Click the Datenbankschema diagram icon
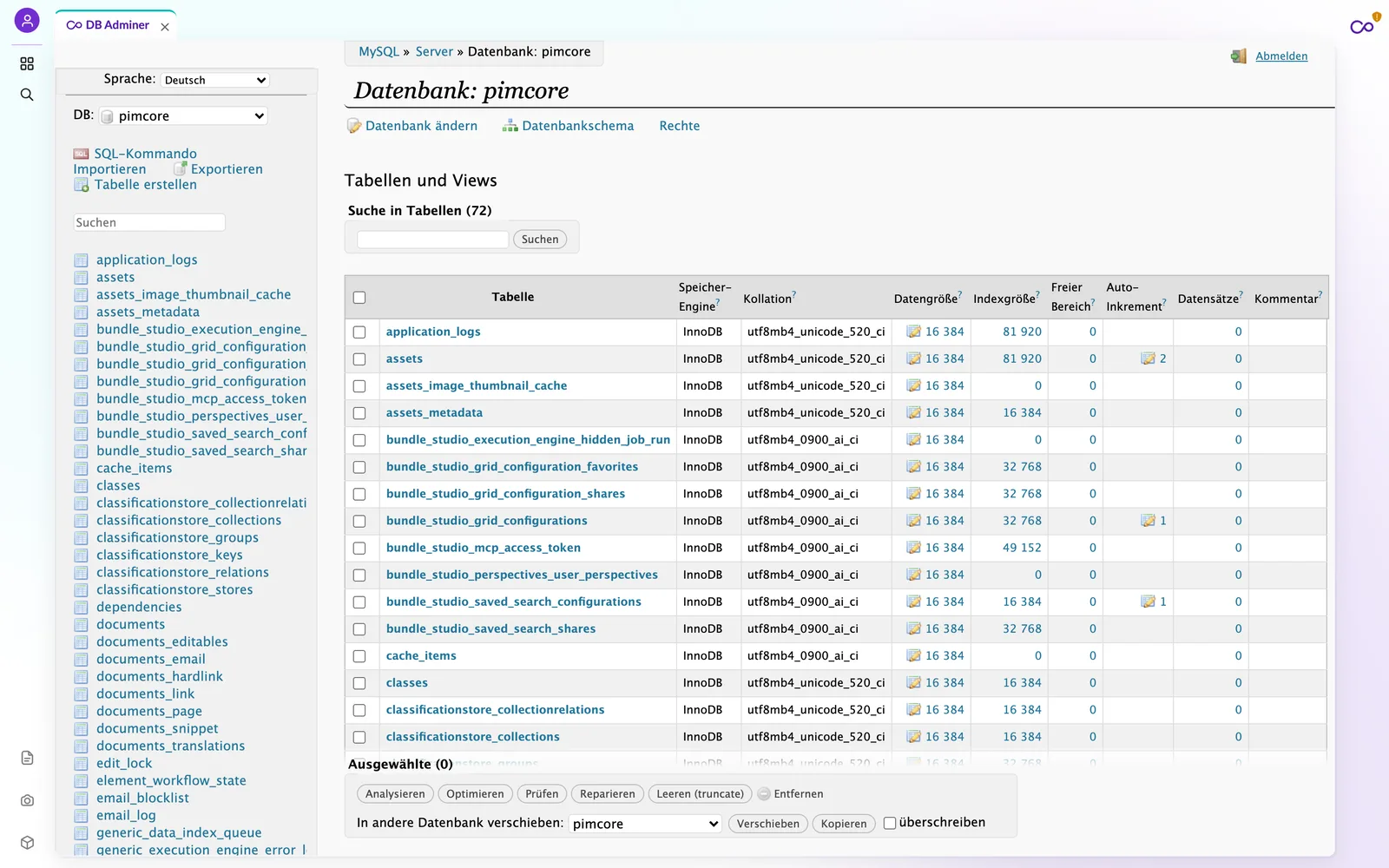The image size is (1389, 868). pyautogui.click(x=510, y=126)
